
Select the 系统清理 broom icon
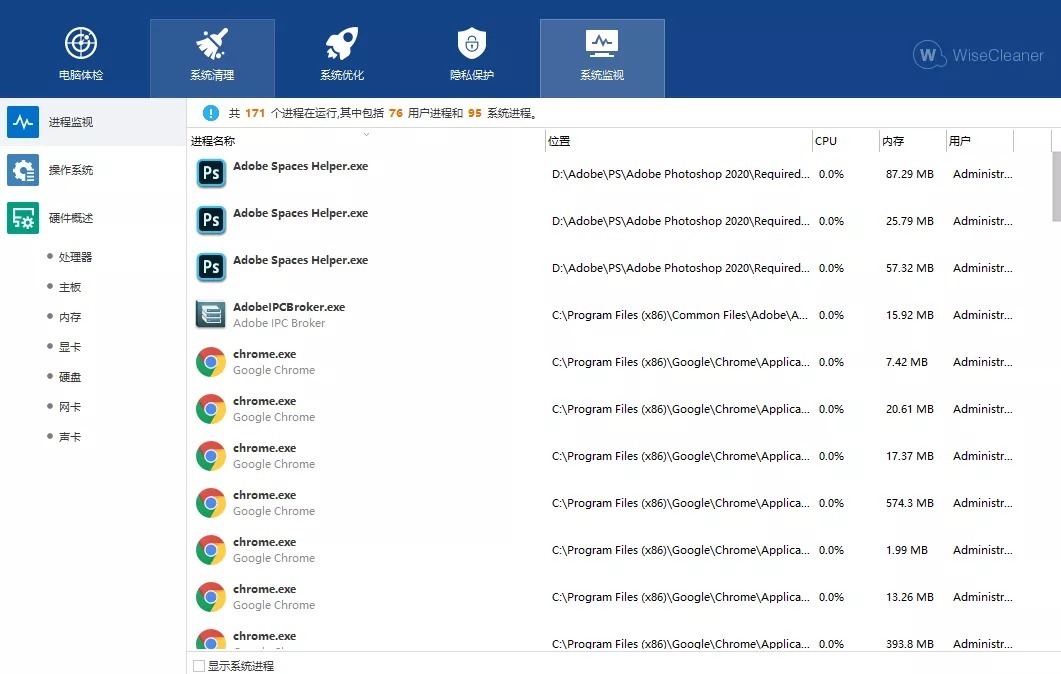212,44
